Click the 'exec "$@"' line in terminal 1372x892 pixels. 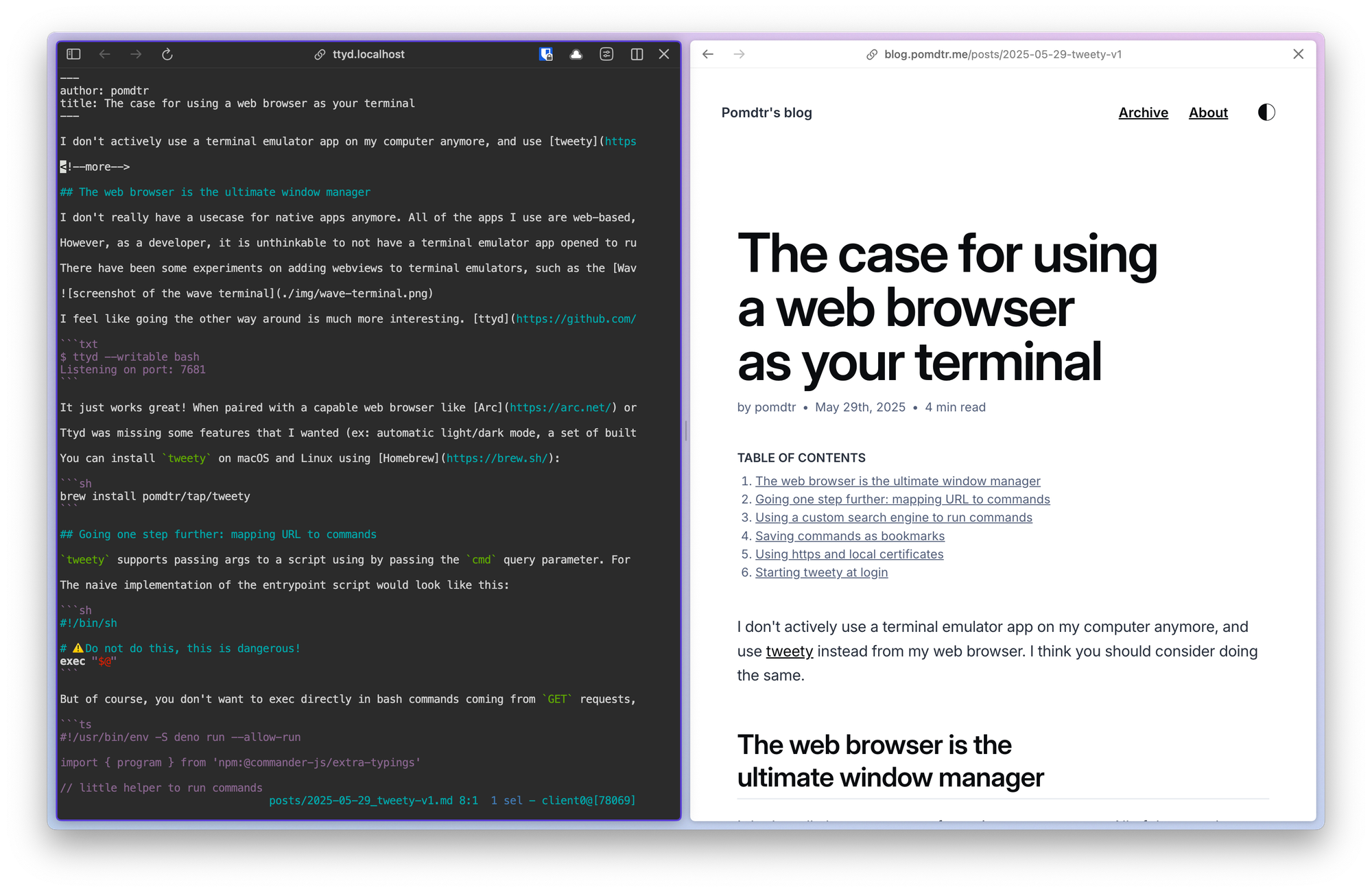tap(88, 661)
